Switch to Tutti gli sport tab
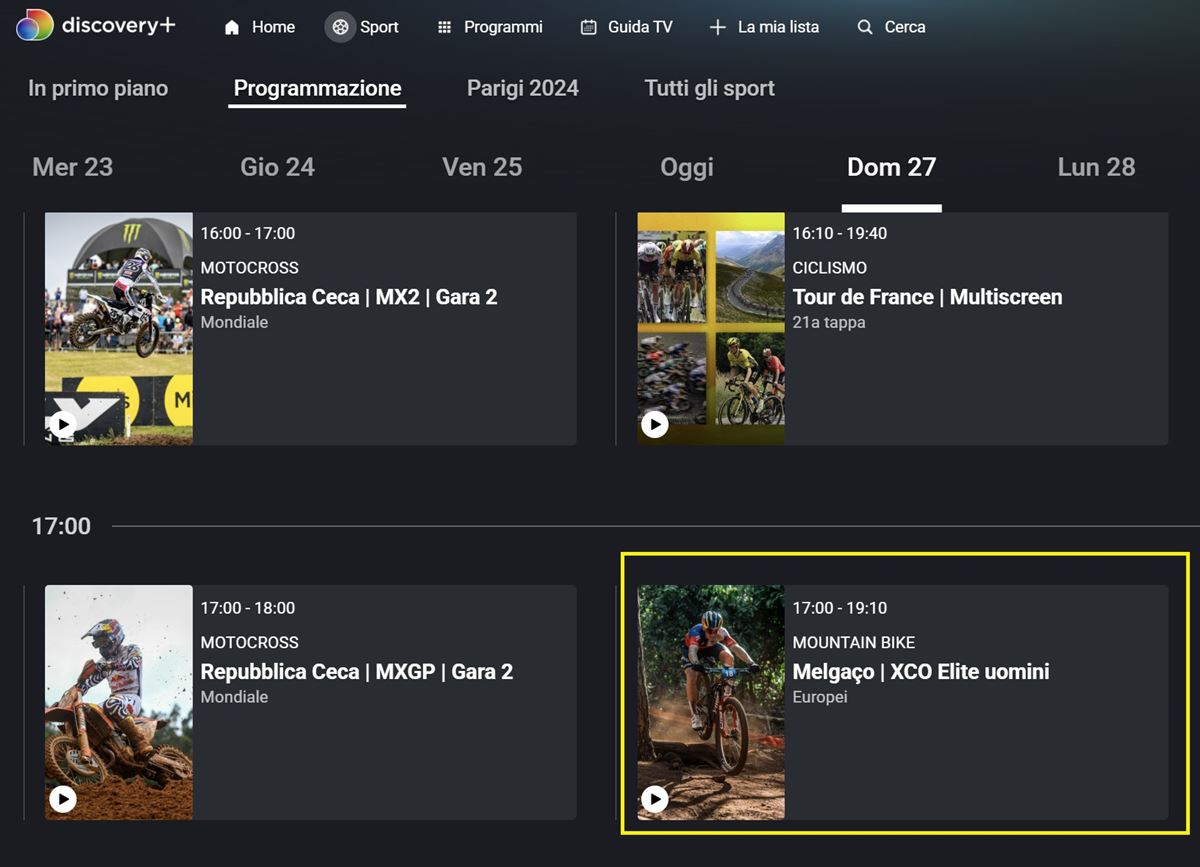This screenshot has width=1200, height=867. click(710, 88)
